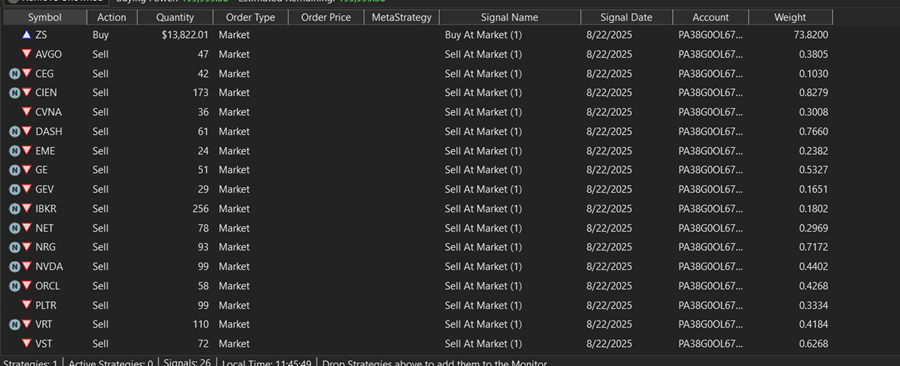This screenshot has width=900, height=366.
Task: Click the red sell arrow beside VST
Action: click(x=26, y=344)
